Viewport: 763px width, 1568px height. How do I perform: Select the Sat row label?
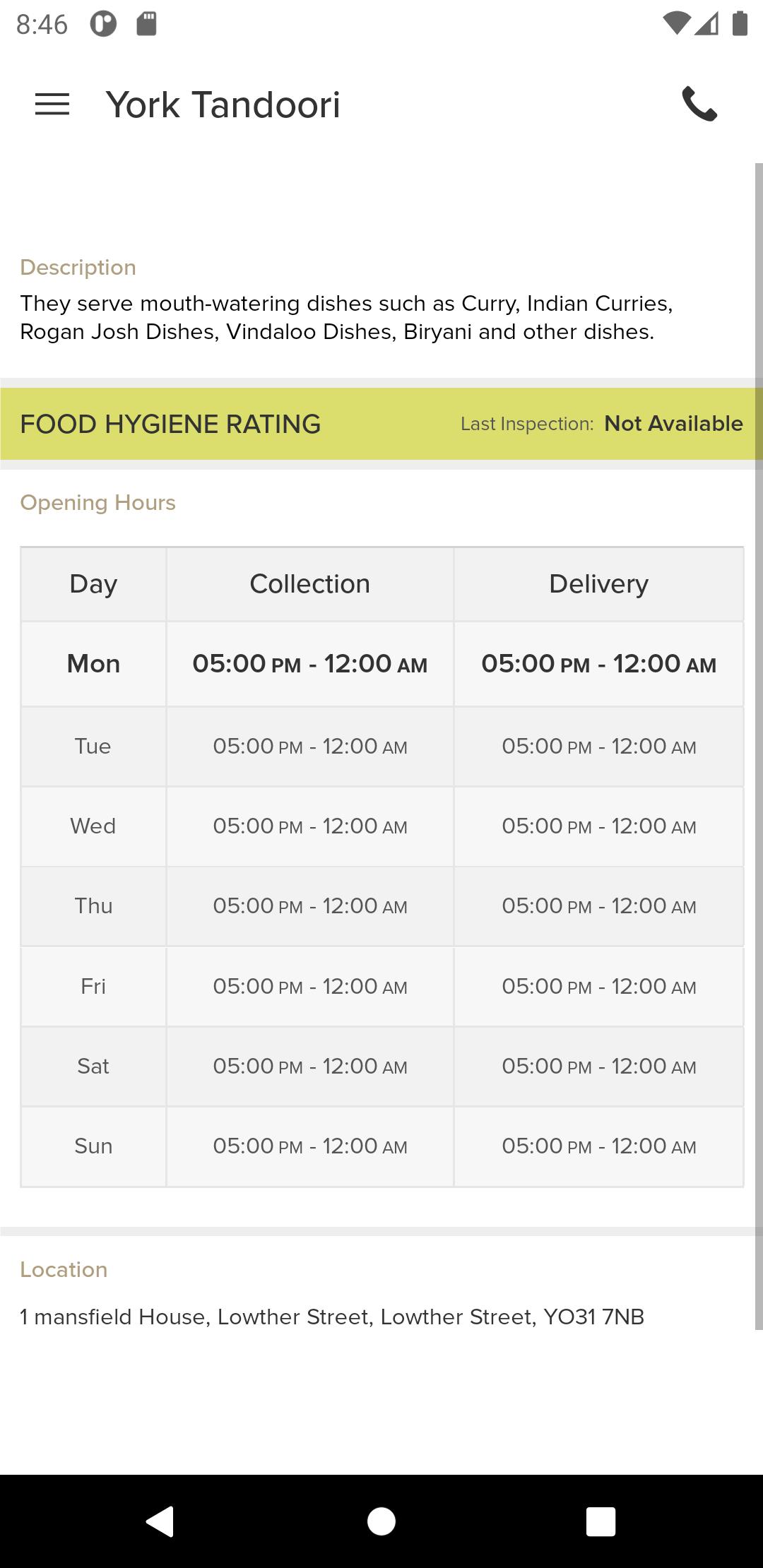point(93,1067)
